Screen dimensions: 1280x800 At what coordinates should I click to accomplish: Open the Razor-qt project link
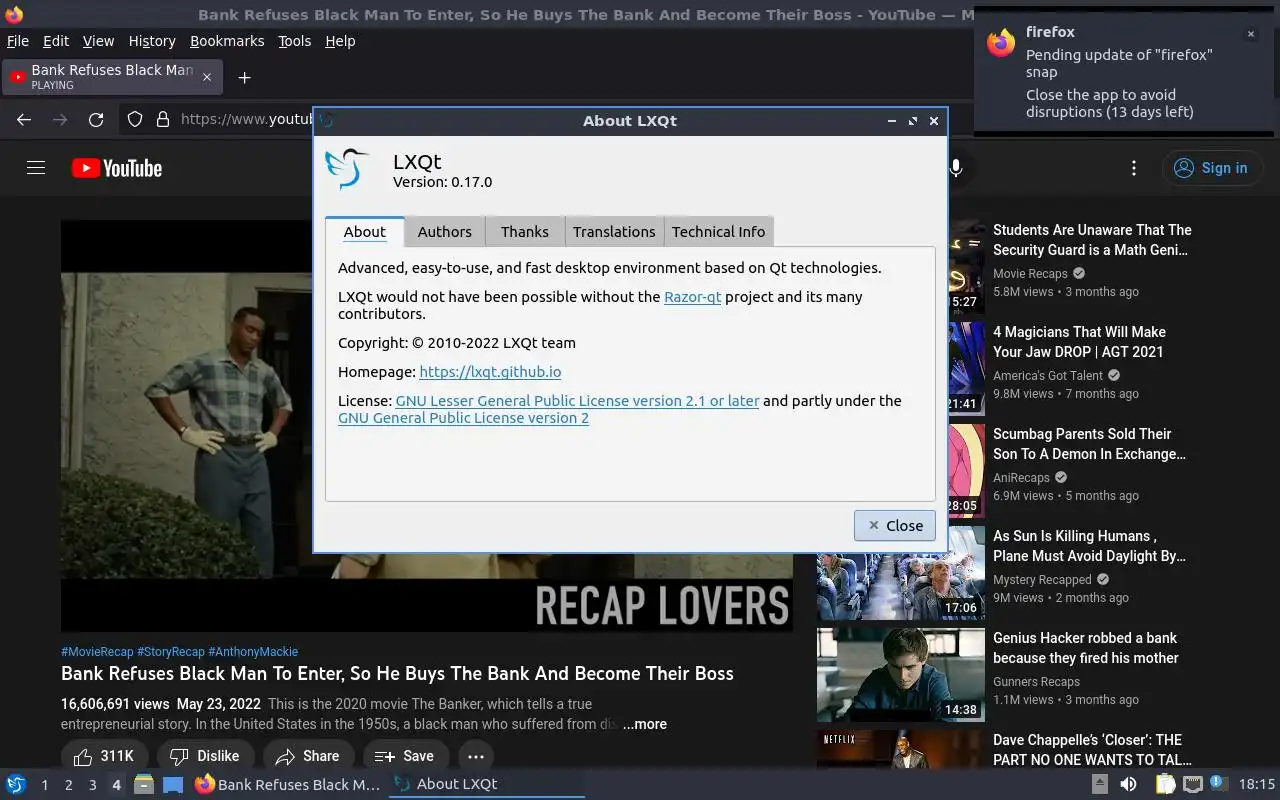click(692, 296)
